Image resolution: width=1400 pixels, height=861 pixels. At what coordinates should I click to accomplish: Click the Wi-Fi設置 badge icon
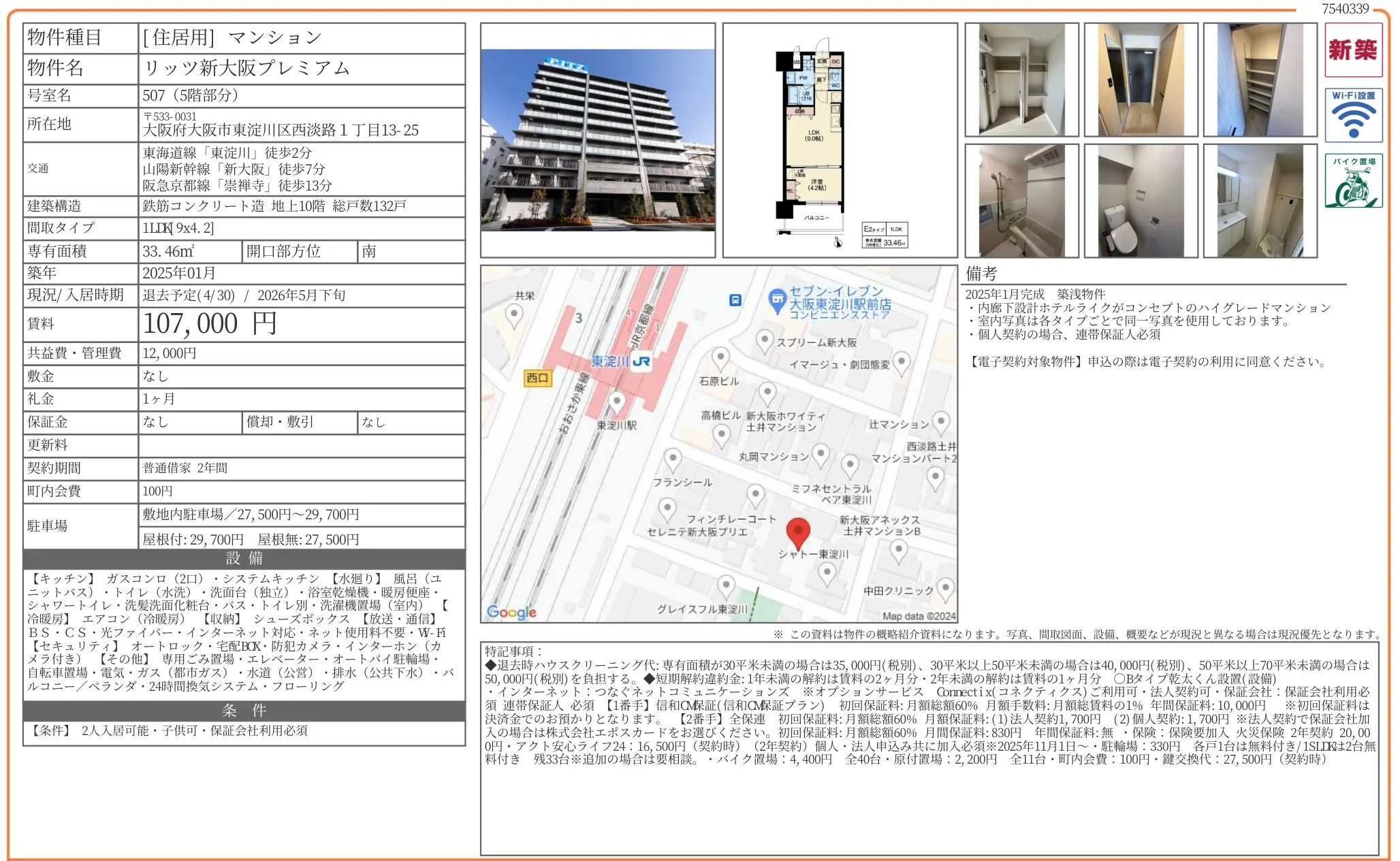pyautogui.click(x=1353, y=115)
